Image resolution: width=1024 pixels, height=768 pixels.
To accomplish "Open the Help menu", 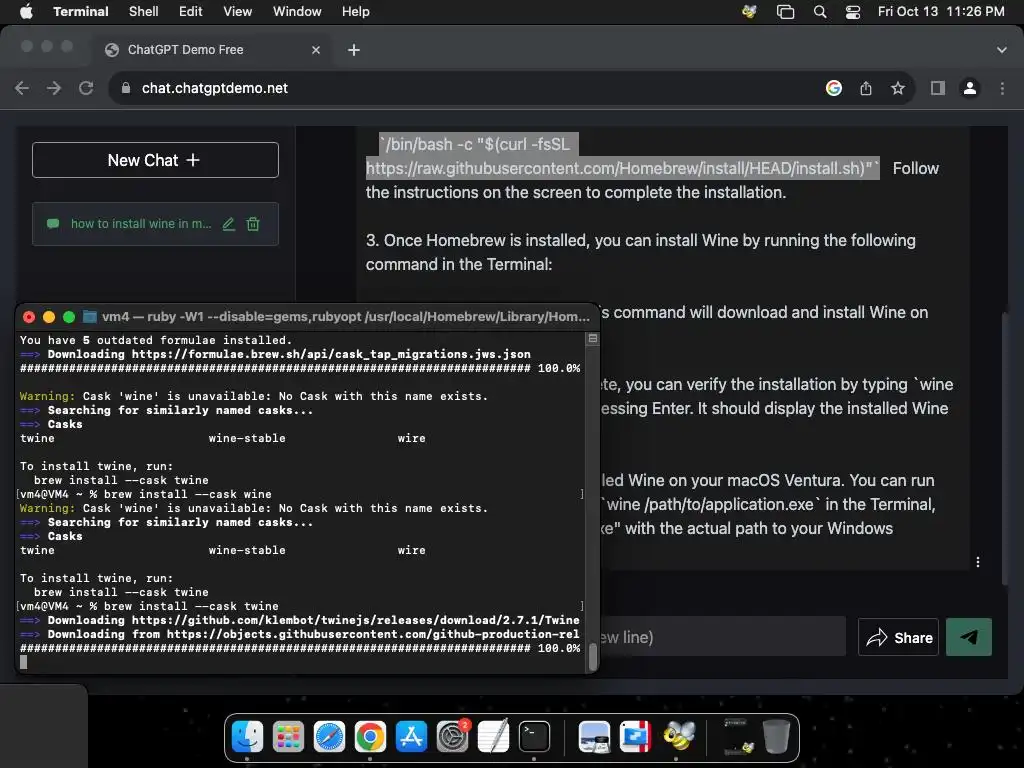I will (x=356, y=12).
